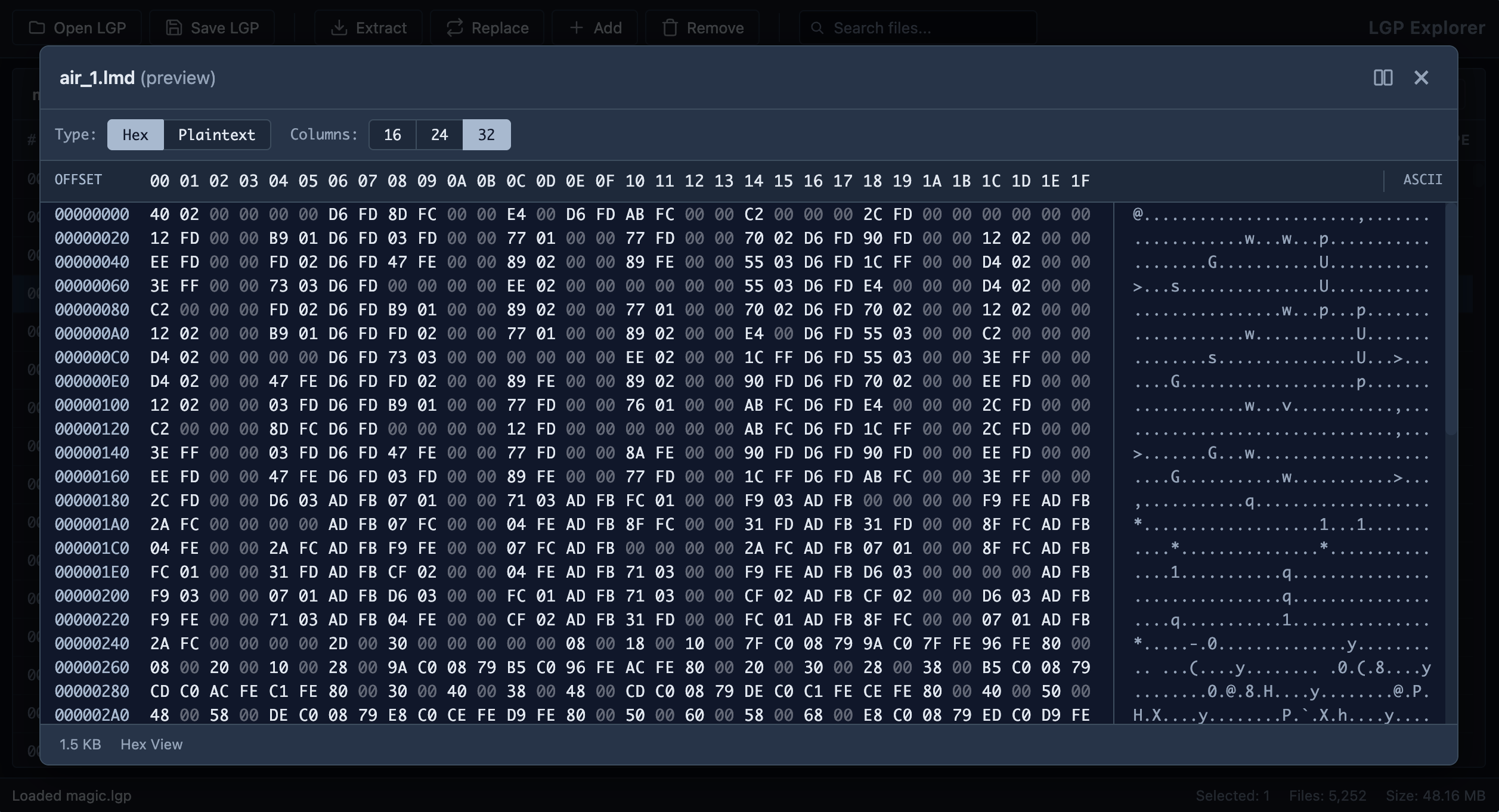This screenshot has height=812, width=1499.
Task: Click the LGP Explorer app title
Action: coord(1426,28)
